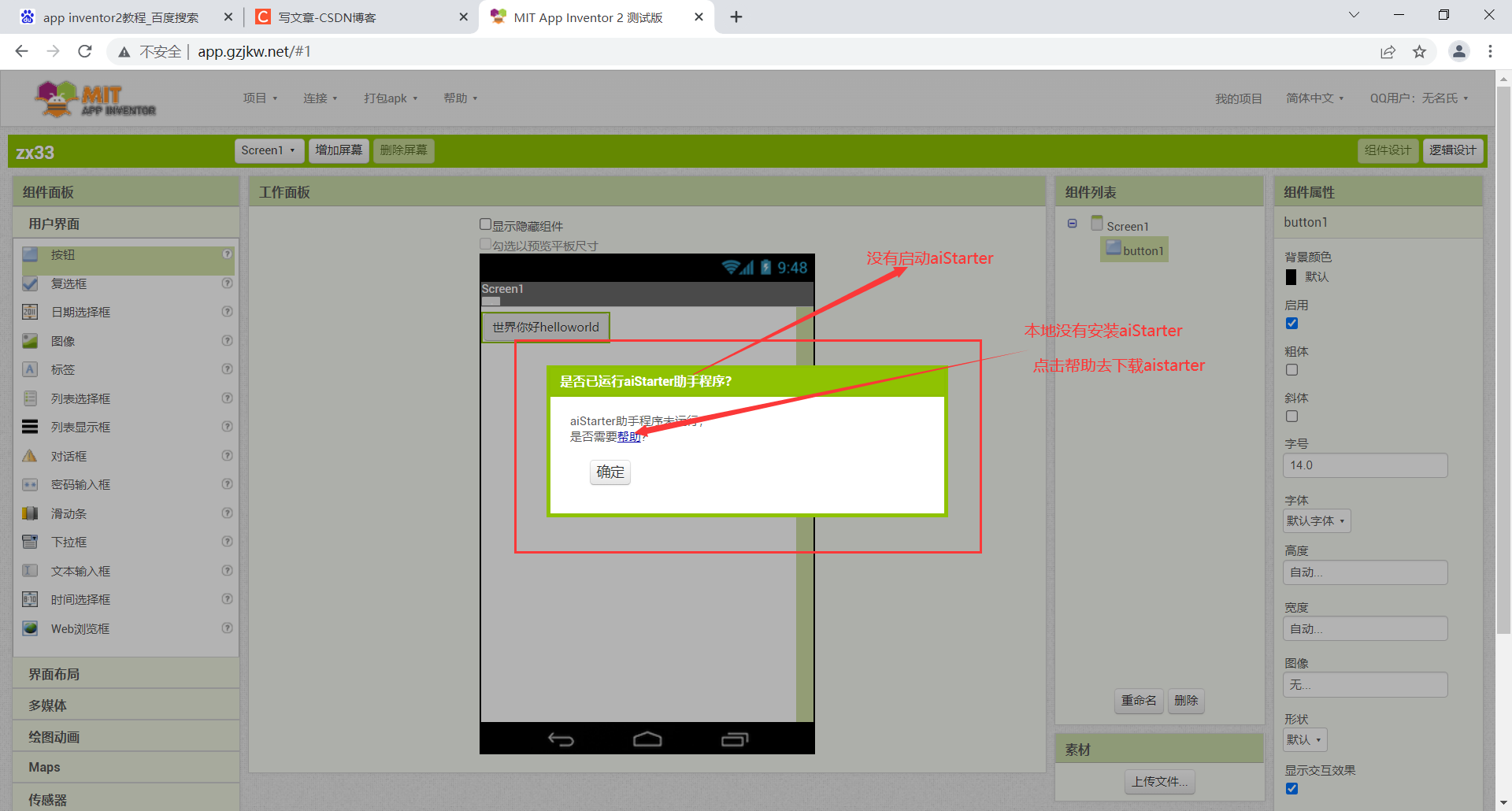Pick the 日期选择框 component icon
This screenshot has width=1512, height=811.
[x=30, y=312]
